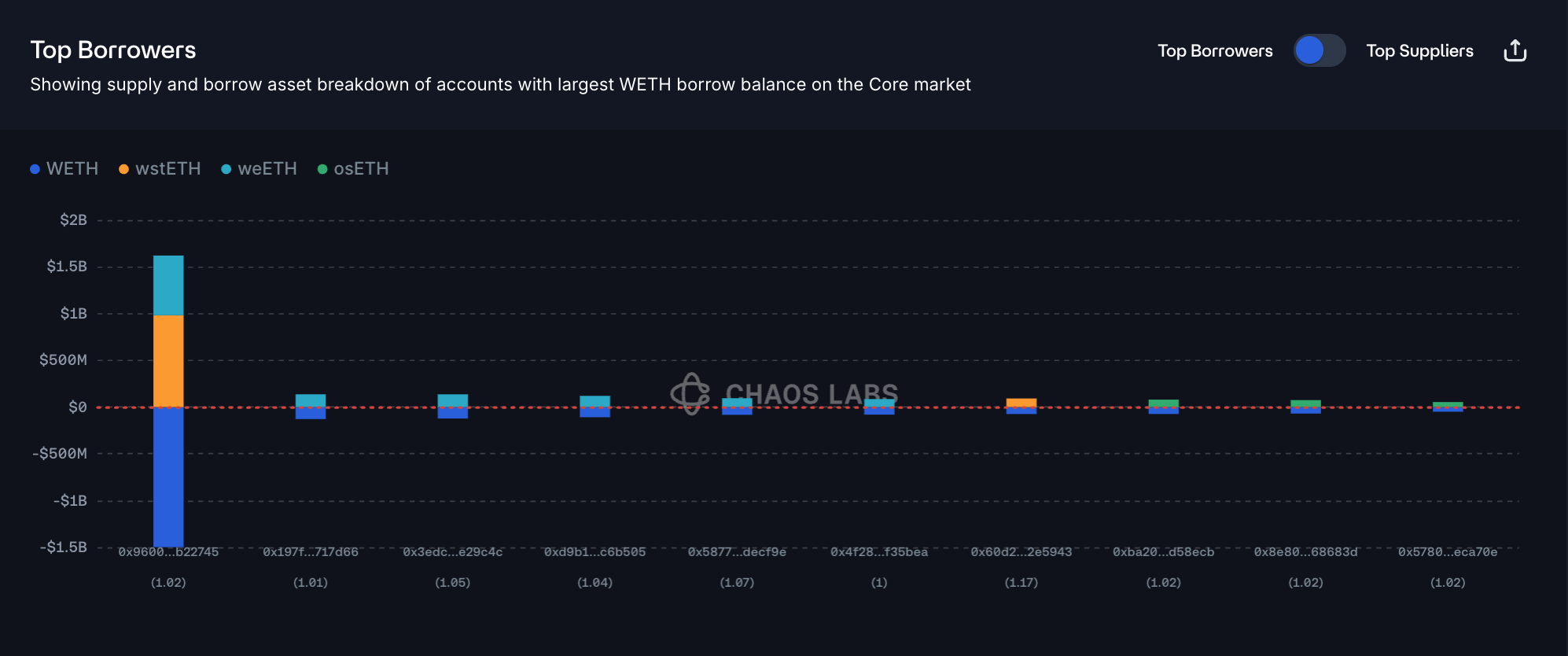Viewport: 1568px width, 656px height.
Task: Click the blue WETH legend dot
Action: point(35,169)
